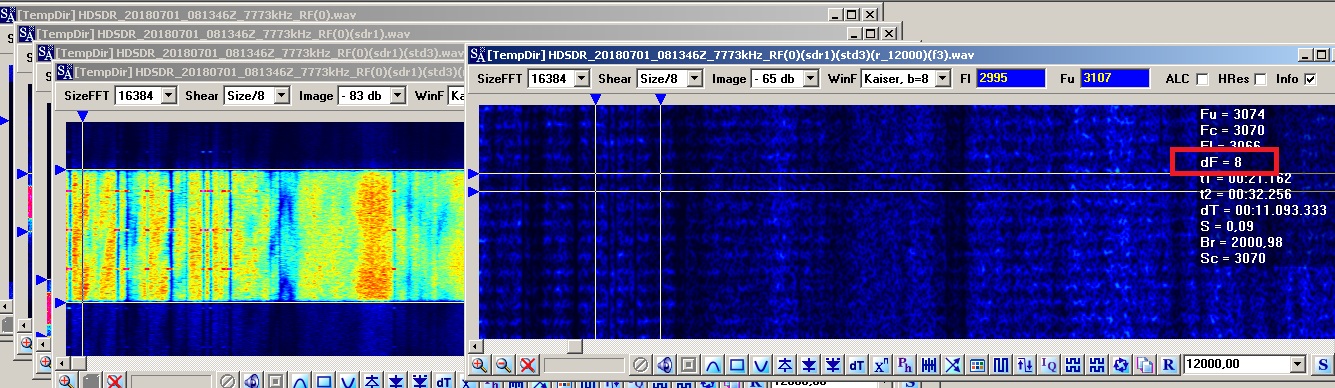
Task: Click the S button beside the 12000,00 field
Action: click(1322, 364)
